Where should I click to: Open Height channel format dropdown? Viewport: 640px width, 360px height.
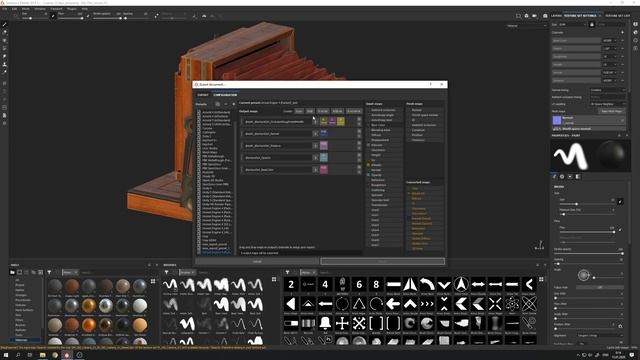click(x=610, y=49)
